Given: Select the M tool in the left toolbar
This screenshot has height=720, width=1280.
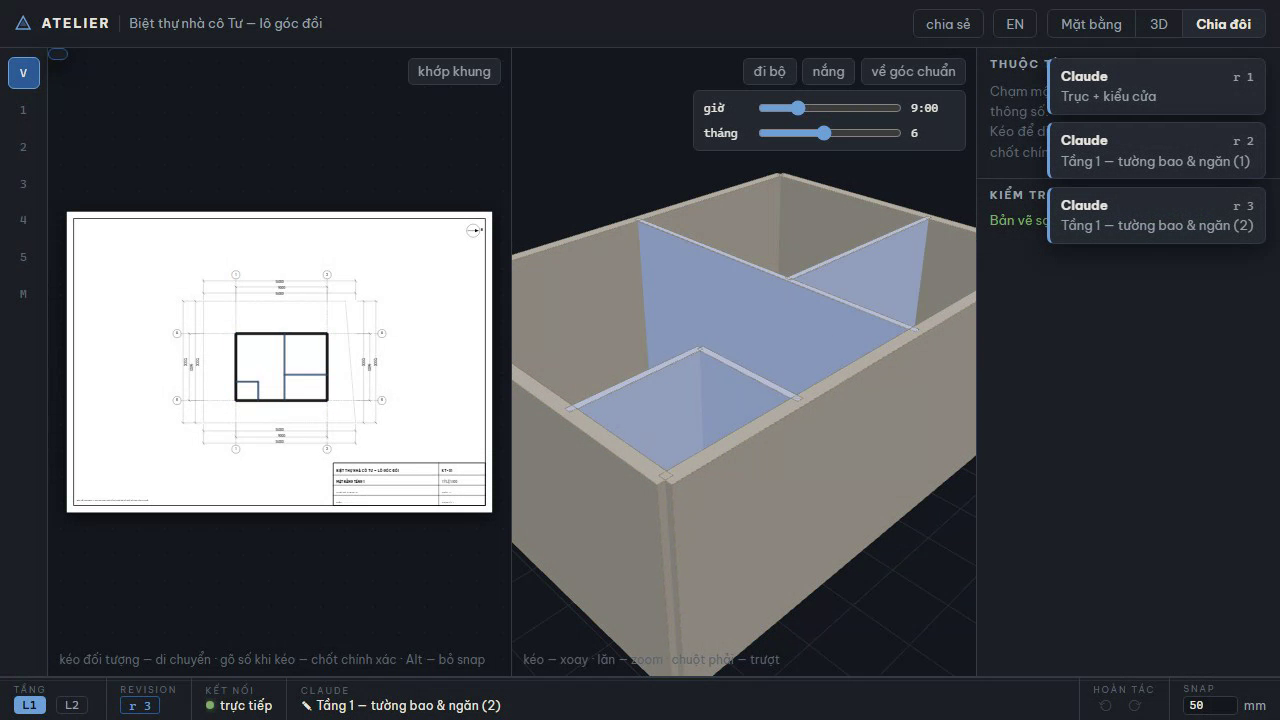Looking at the screenshot, I should point(24,294).
